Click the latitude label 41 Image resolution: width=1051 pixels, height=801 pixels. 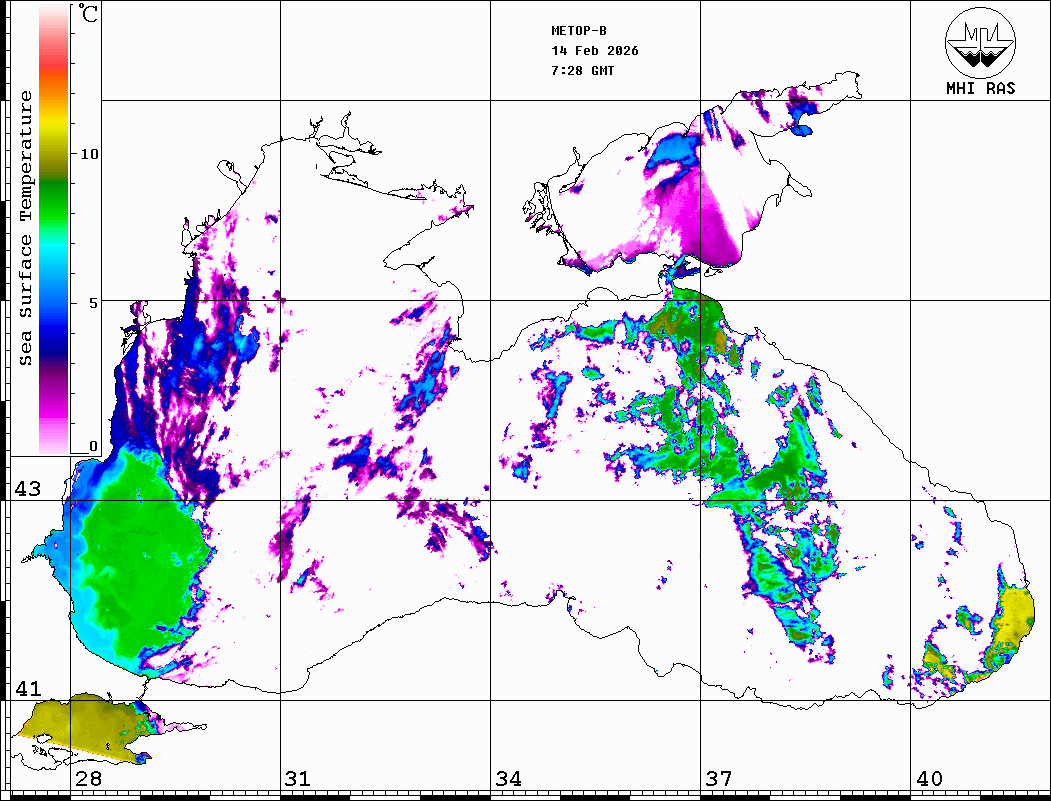[x=27, y=688]
